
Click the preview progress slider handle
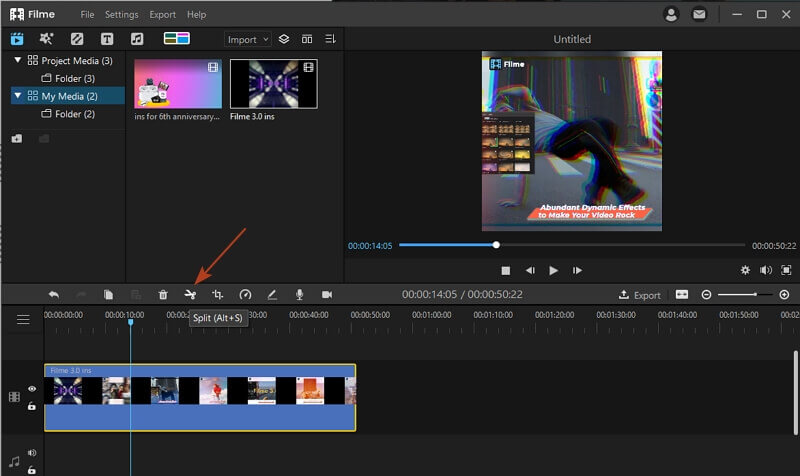tap(496, 245)
